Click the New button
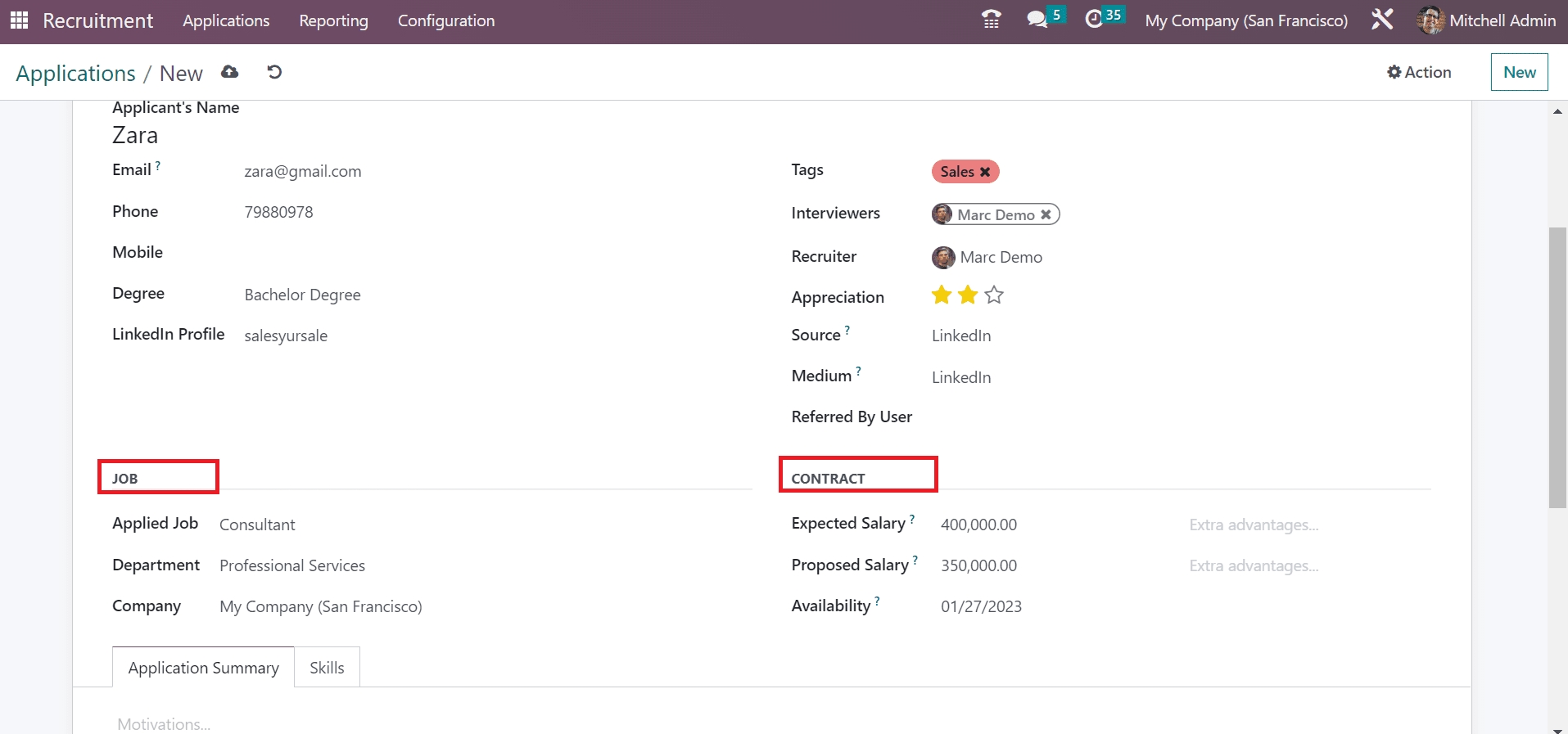The image size is (1568, 734). pyautogui.click(x=1519, y=72)
